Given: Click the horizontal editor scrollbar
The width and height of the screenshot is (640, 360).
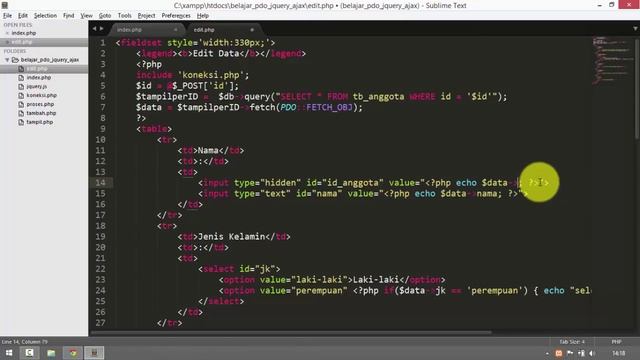Looking at the screenshot, I should 291,333.
